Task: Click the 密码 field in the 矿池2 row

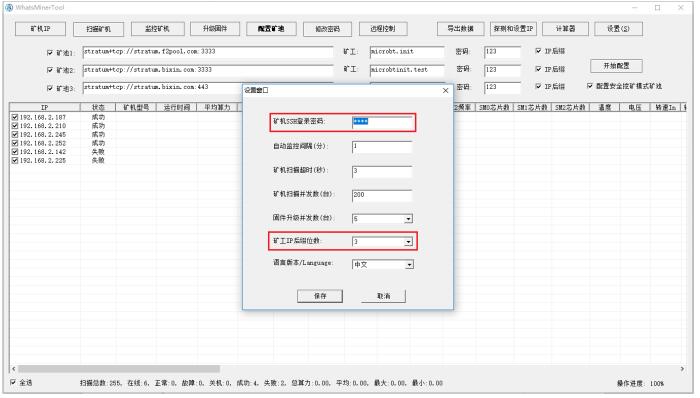Action: 503,70
